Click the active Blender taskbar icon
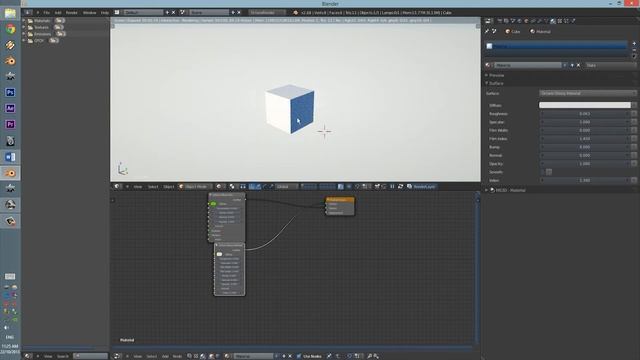Screen dimensions: 640x360 tap(10, 173)
